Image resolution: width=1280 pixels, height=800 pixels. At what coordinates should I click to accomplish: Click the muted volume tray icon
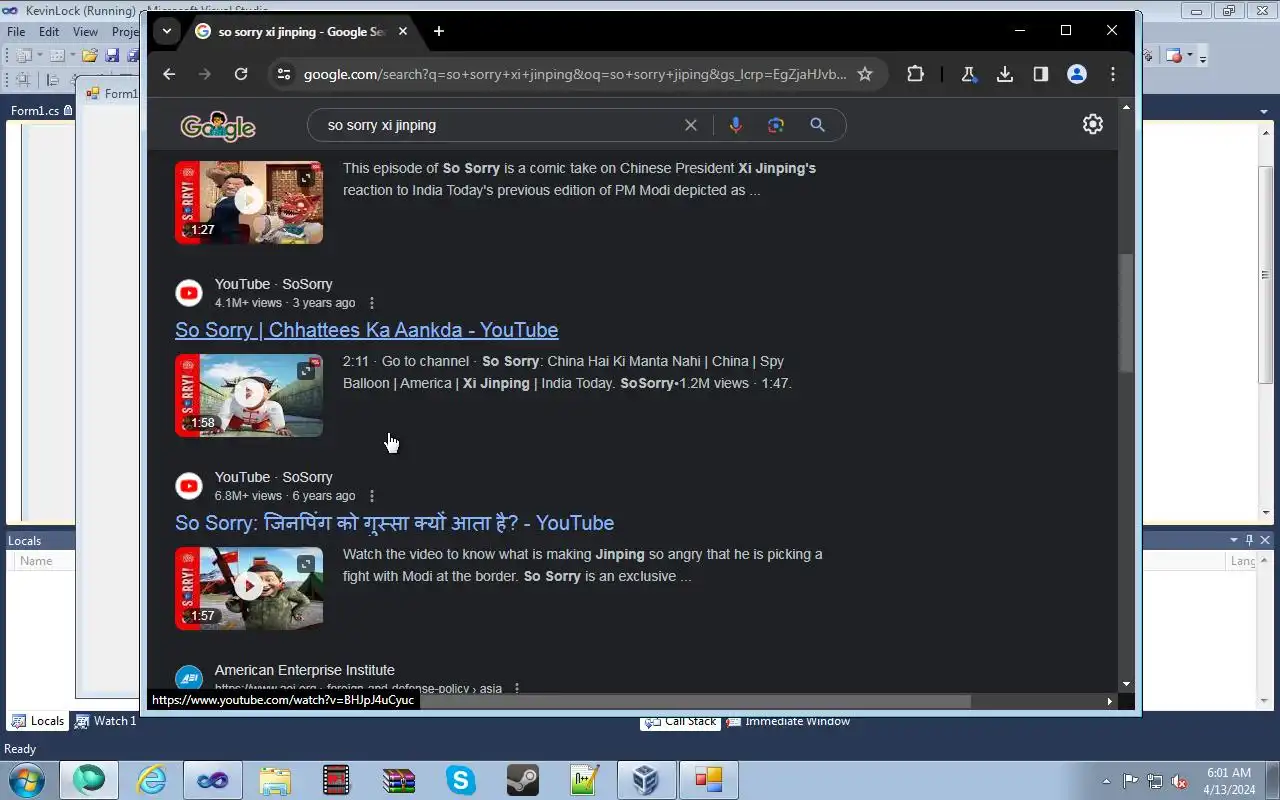1179,781
